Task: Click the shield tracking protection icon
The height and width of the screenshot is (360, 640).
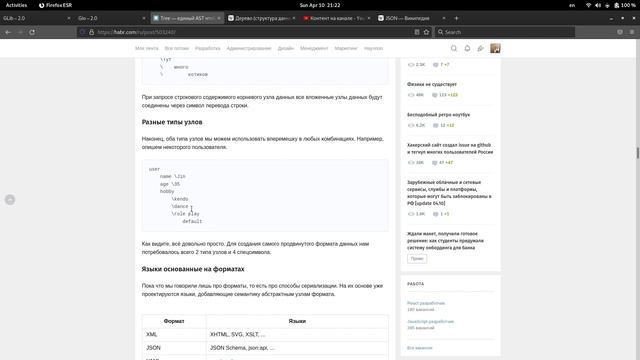Action: click(83, 32)
